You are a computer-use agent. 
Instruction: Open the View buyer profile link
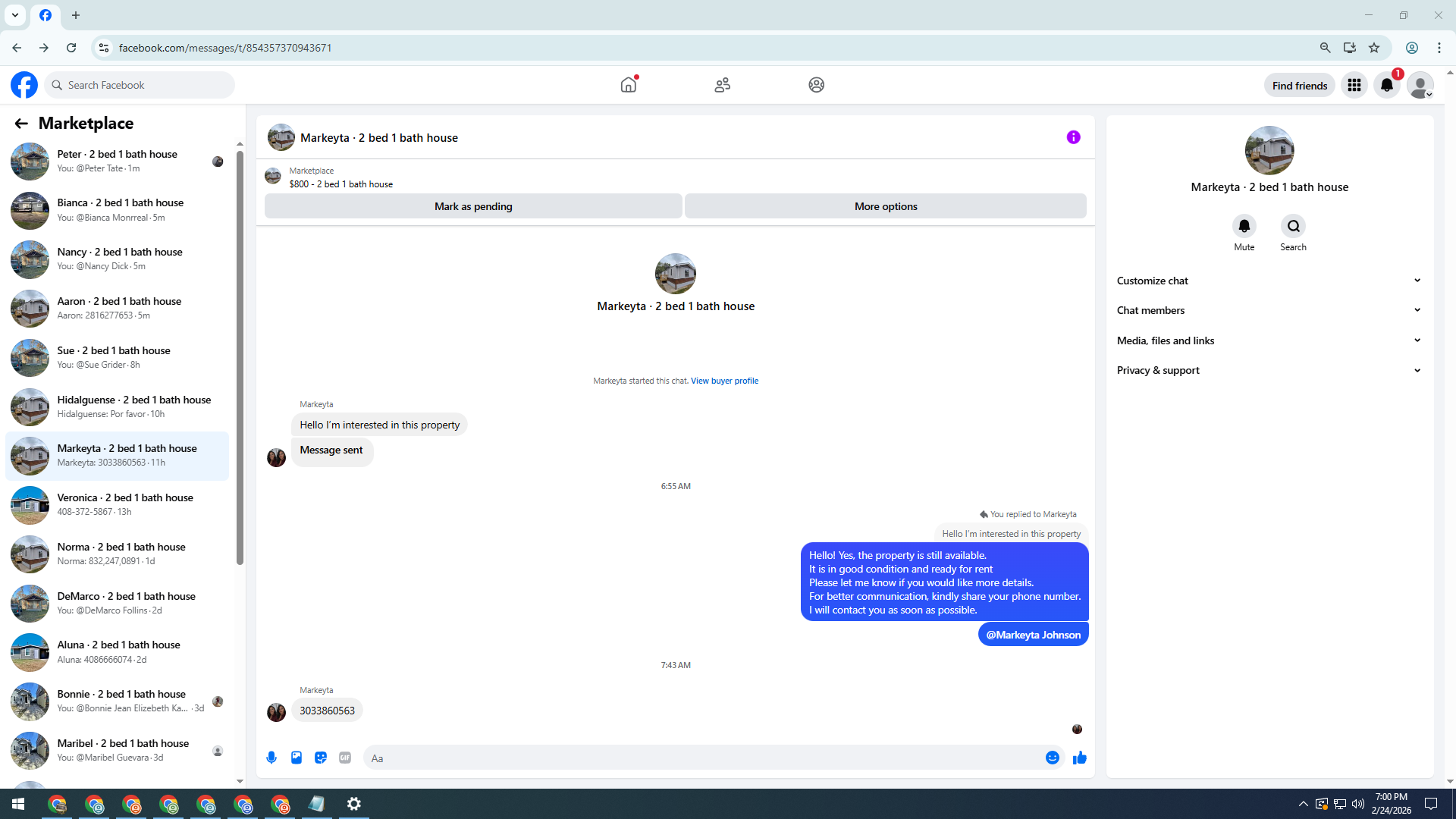pyautogui.click(x=724, y=381)
